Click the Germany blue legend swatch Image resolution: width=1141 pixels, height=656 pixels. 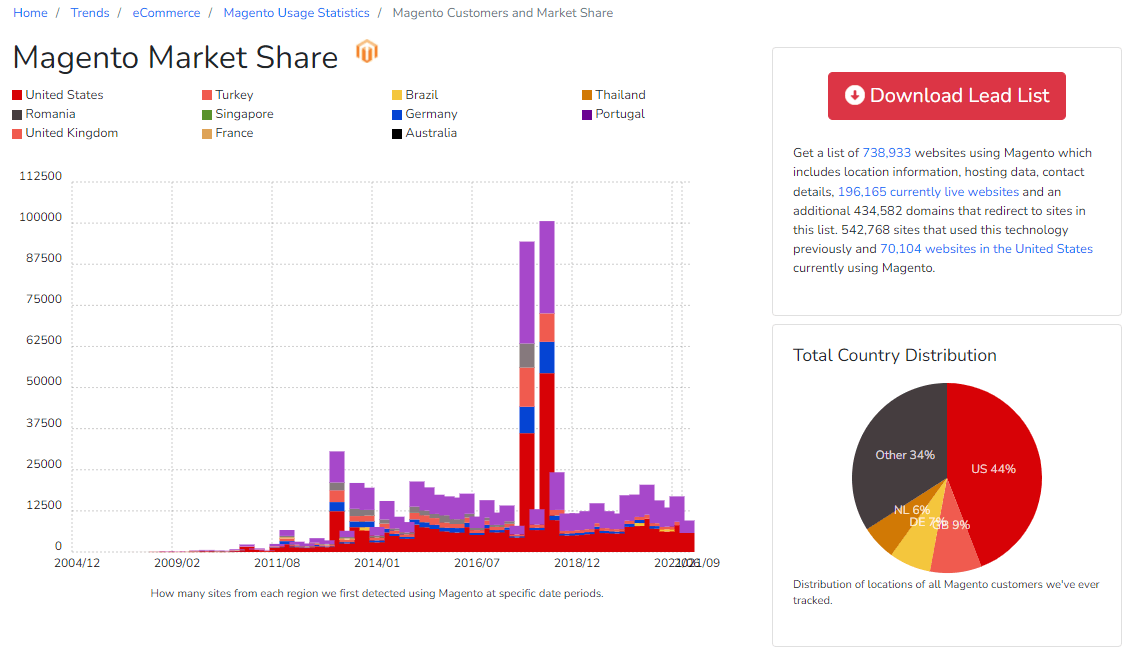(397, 114)
